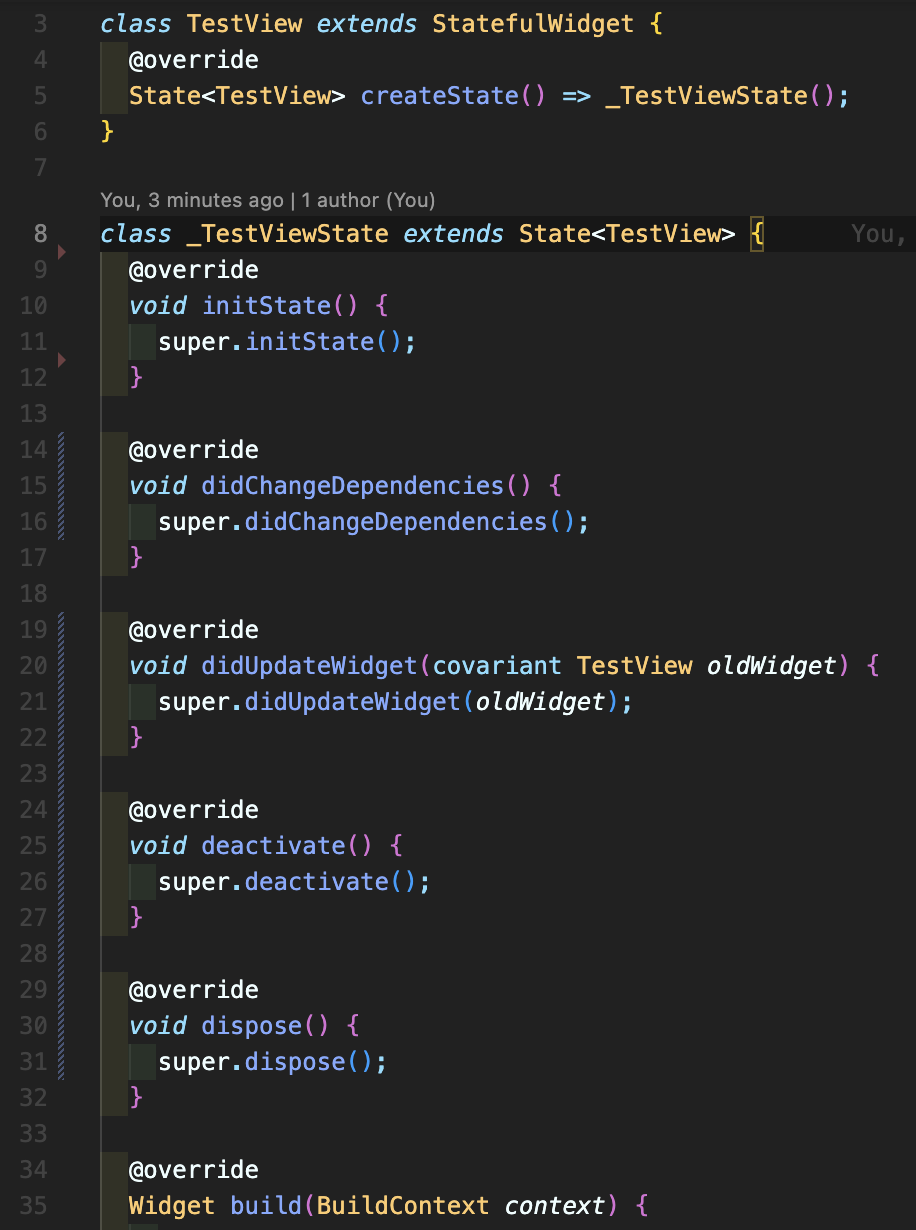
Task: Select line number 8 in the gutter
Action: click(x=40, y=234)
